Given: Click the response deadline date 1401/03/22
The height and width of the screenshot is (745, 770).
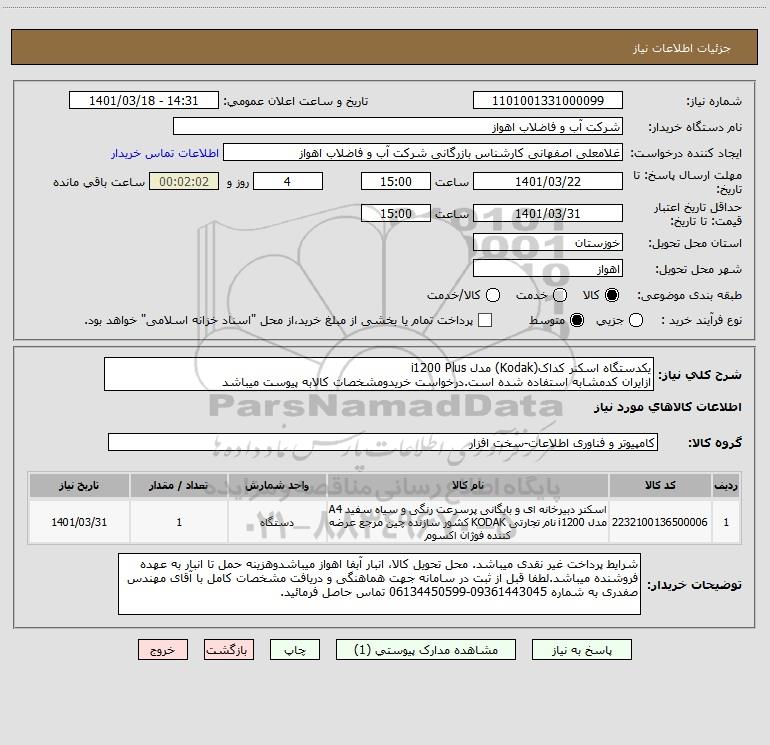Looking at the screenshot, I should pyautogui.click(x=548, y=181).
